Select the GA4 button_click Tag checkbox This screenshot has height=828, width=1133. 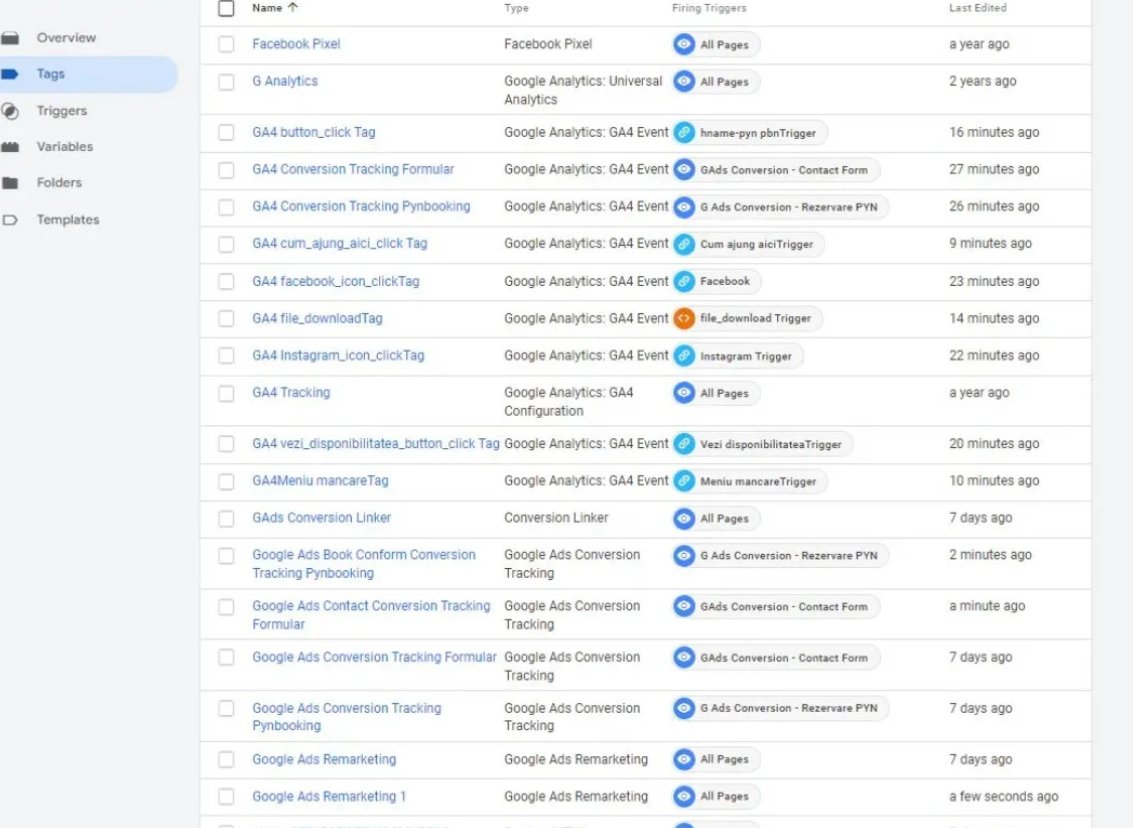click(x=226, y=132)
